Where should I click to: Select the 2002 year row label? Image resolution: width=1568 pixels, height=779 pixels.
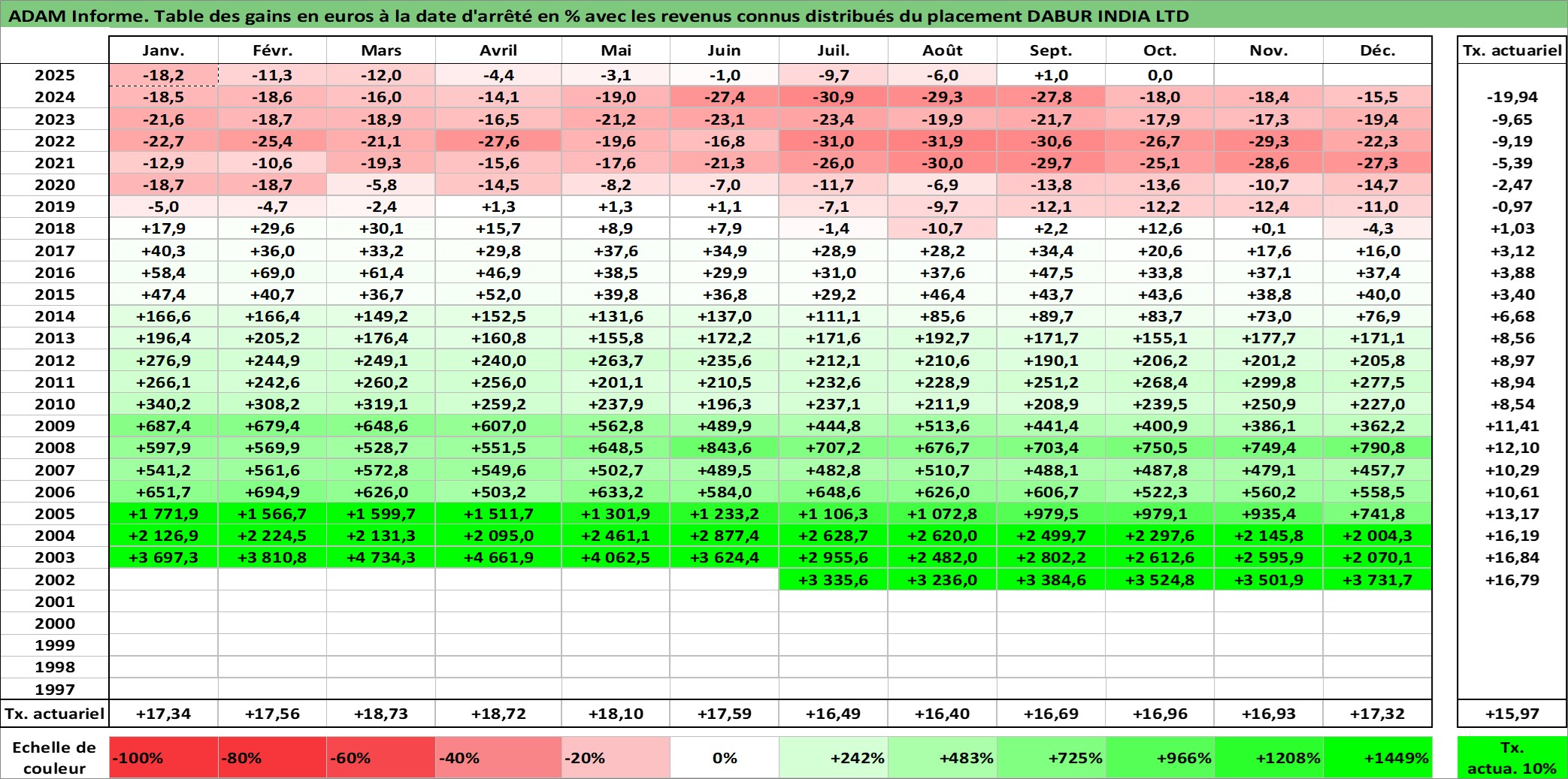pos(55,580)
